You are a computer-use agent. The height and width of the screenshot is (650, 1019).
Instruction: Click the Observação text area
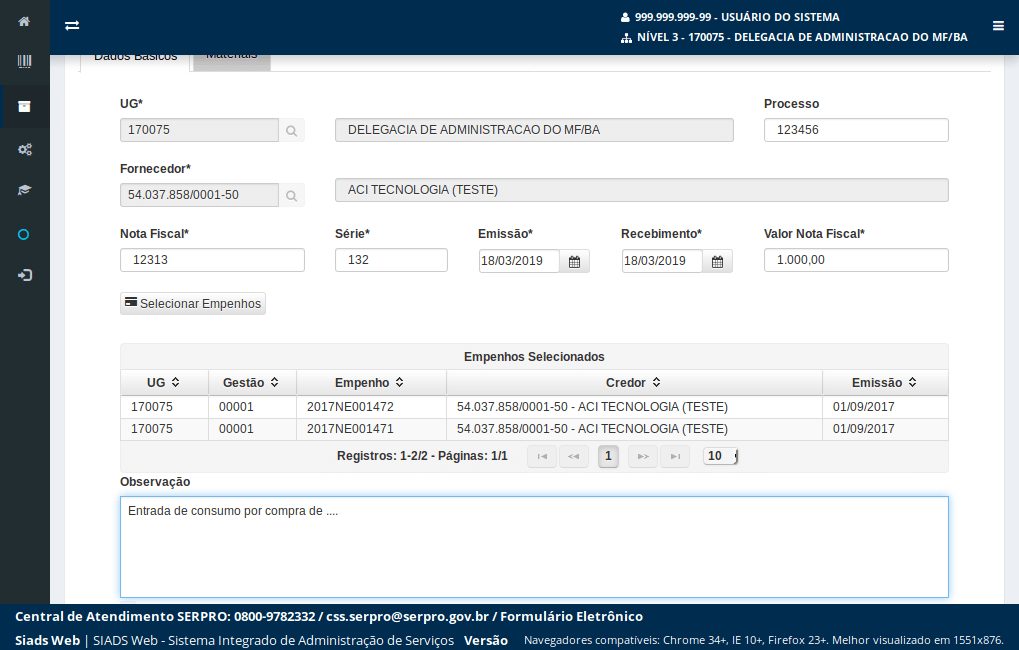pyautogui.click(x=534, y=547)
